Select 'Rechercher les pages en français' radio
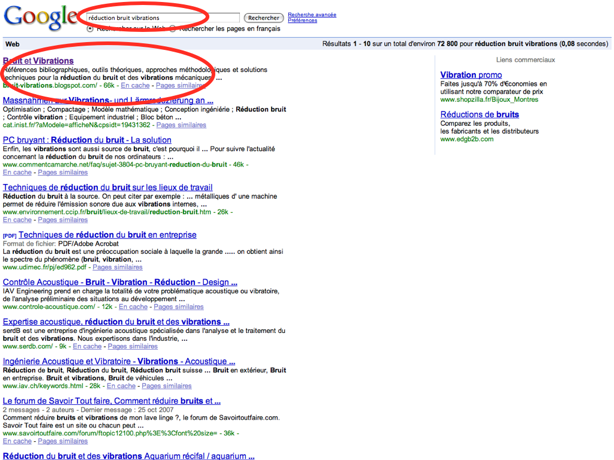 pyautogui.click(x=172, y=29)
